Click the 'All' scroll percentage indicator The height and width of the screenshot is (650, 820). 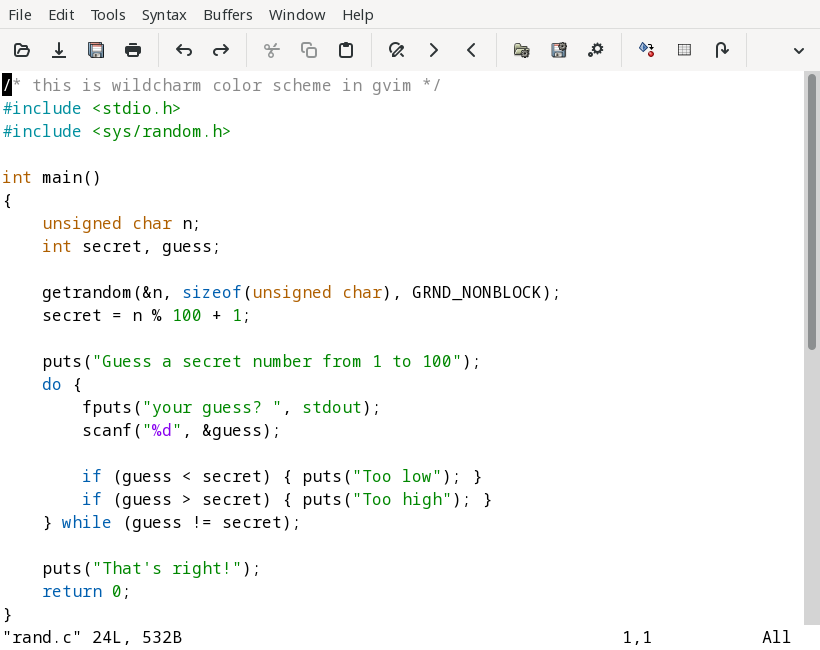click(776, 637)
